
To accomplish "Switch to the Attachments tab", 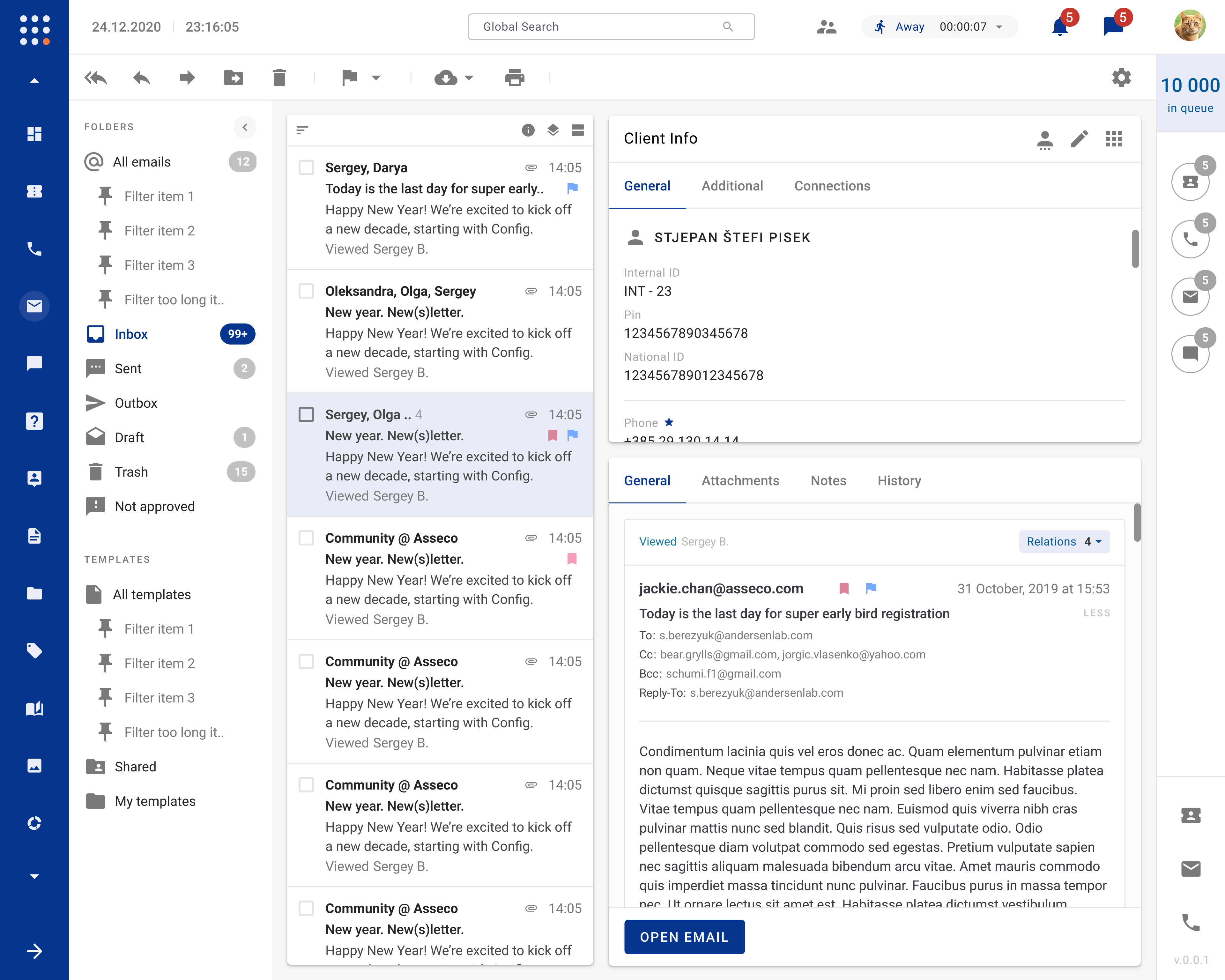I will coord(740,481).
